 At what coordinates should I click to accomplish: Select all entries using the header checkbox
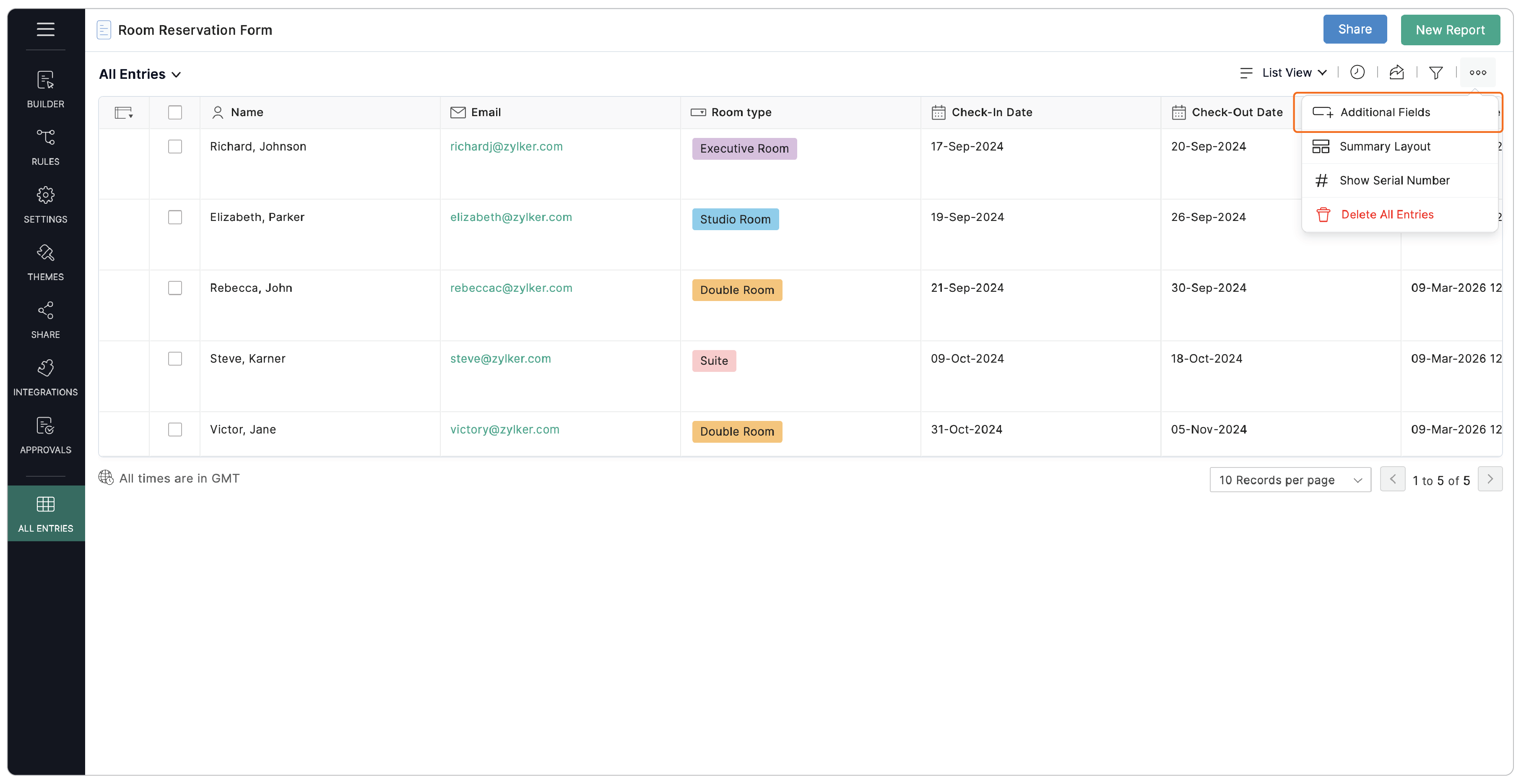tap(175, 112)
